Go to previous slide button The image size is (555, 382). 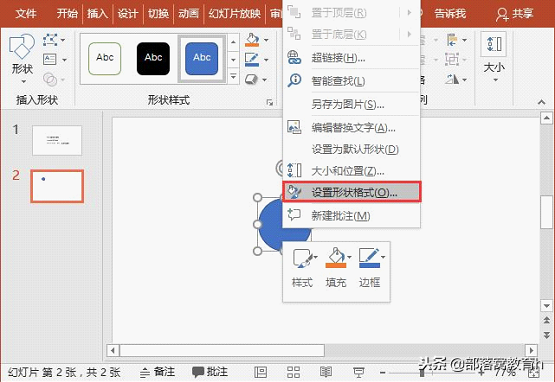point(547,321)
